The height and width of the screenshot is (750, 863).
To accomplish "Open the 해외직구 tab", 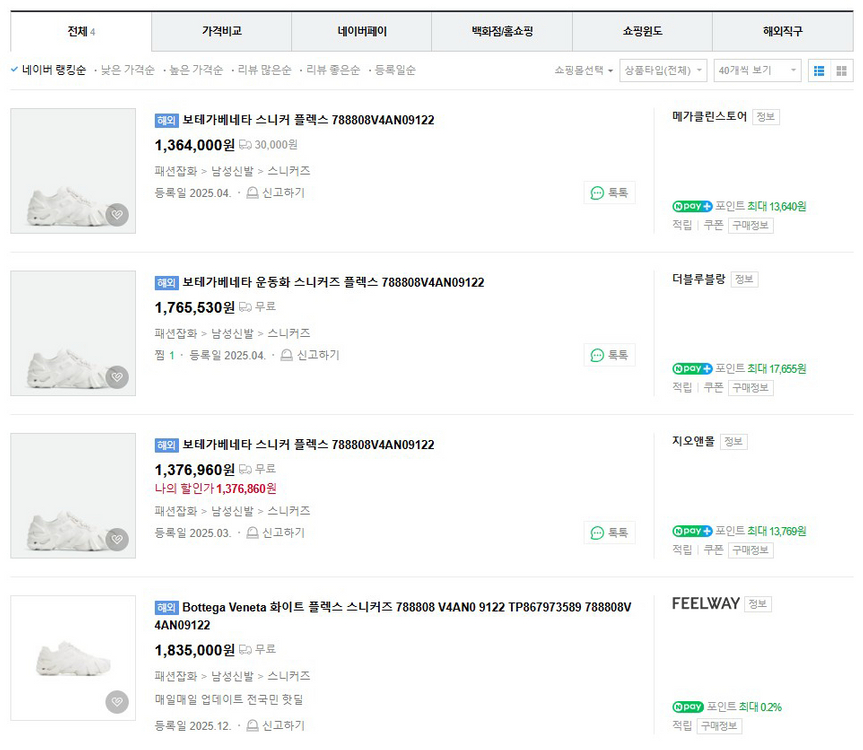I will tap(782, 32).
